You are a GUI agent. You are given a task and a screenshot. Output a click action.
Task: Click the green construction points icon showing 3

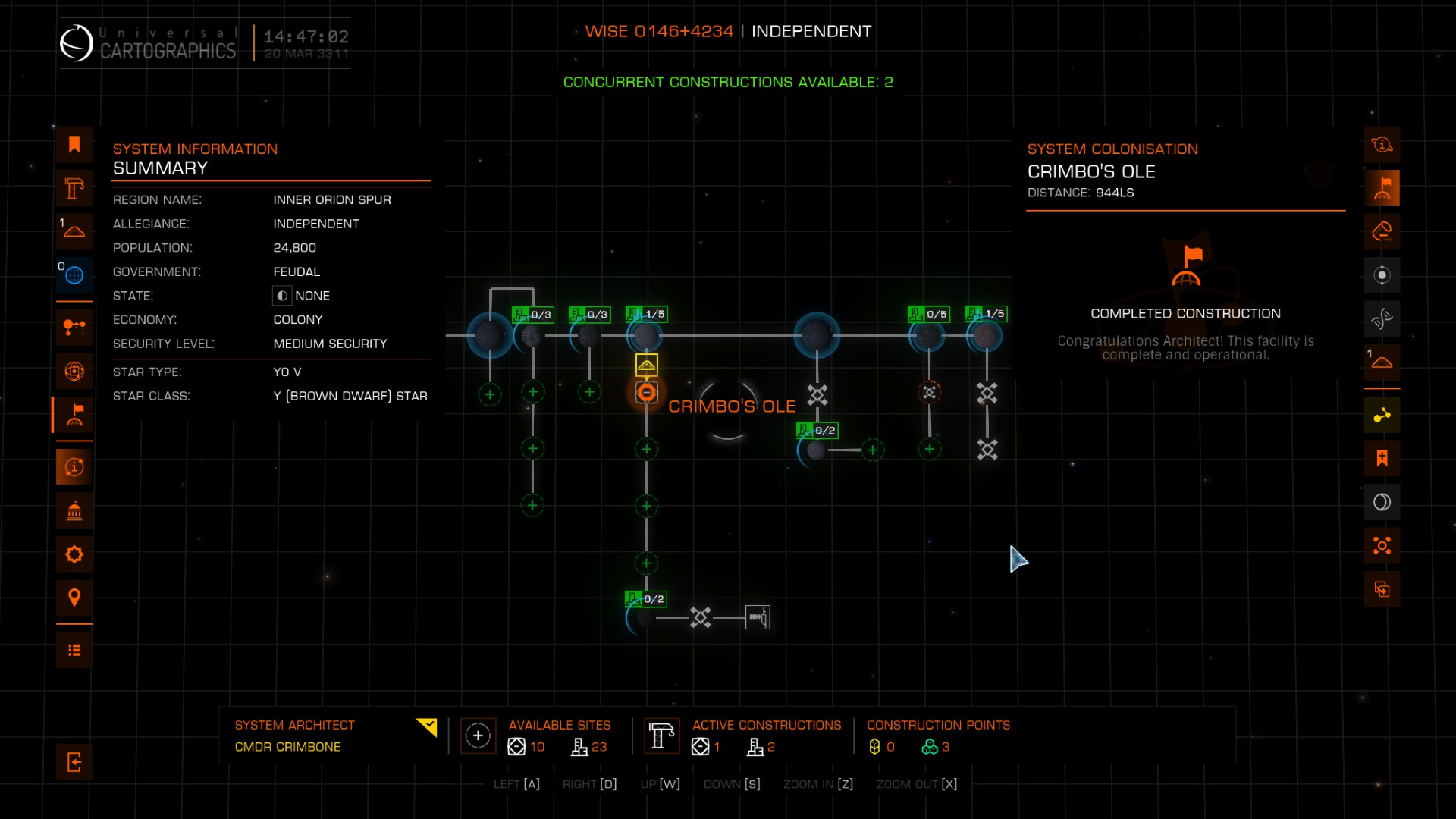[x=930, y=747]
